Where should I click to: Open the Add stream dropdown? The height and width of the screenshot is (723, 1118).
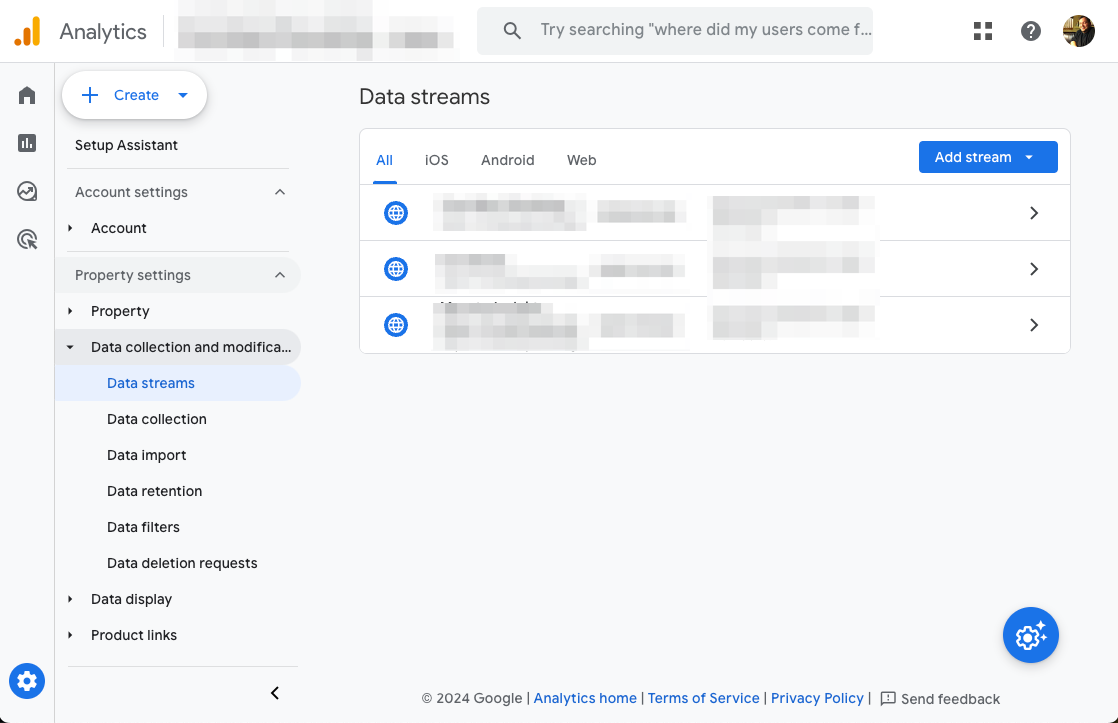coord(988,157)
